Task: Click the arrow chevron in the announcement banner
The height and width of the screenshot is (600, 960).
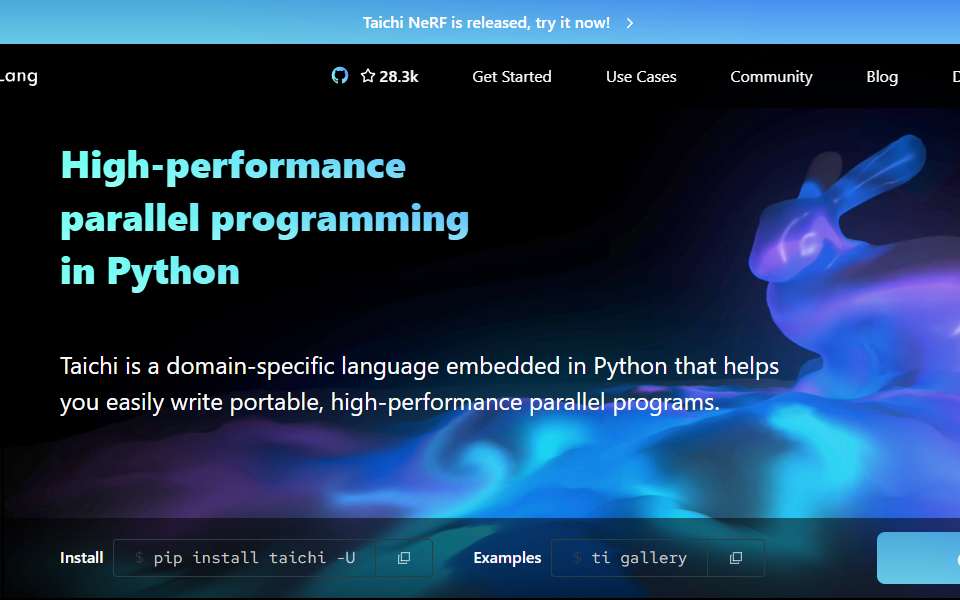Action: click(x=629, y=23)
